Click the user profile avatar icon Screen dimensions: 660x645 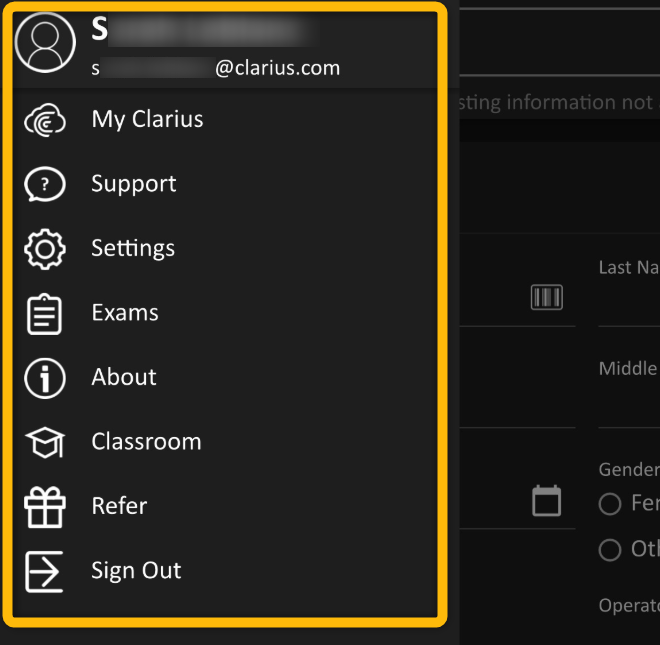point(45,43)
